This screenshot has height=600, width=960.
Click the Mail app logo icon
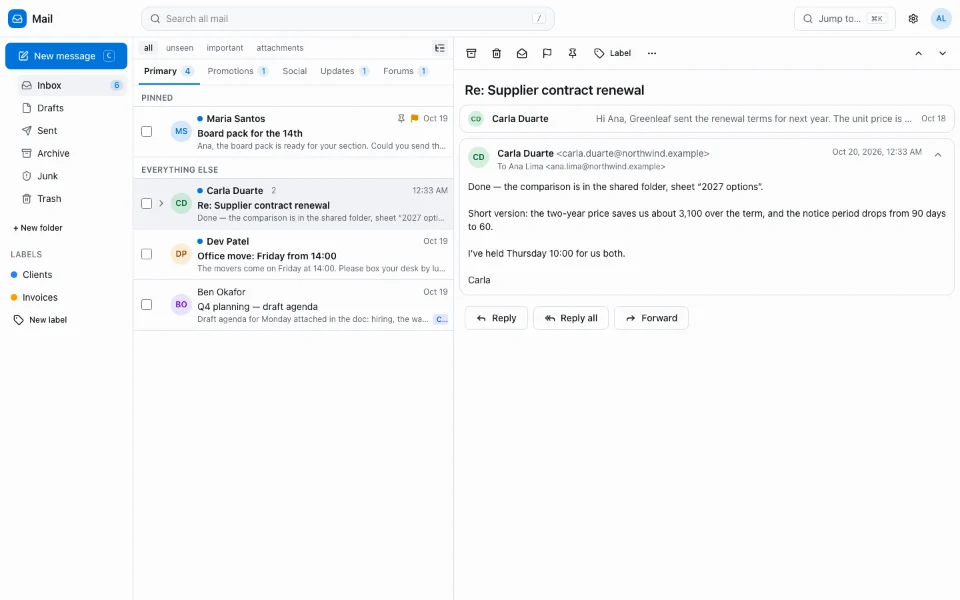coord(17,18)
